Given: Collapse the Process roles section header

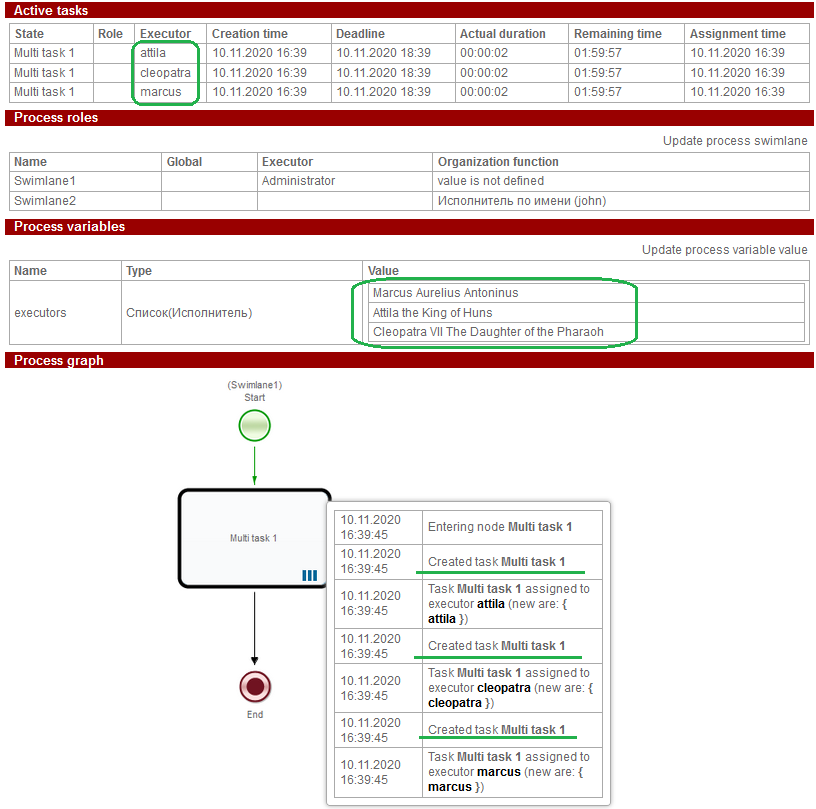Looking at the screenshot, I should (x=56, y=118).
